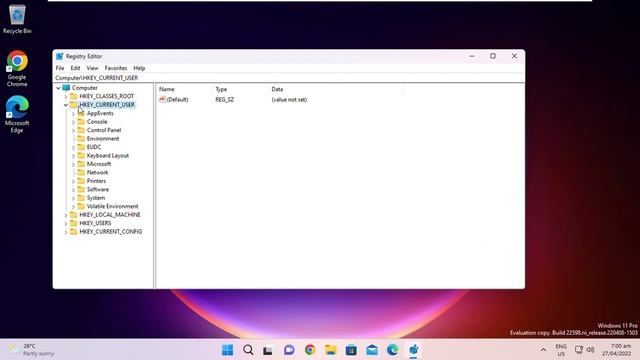The height and width of the screenshot is (360, 640).
Task: Expand HKEY_CLASSES_ROOT chevron
Action: click(66, 96)
